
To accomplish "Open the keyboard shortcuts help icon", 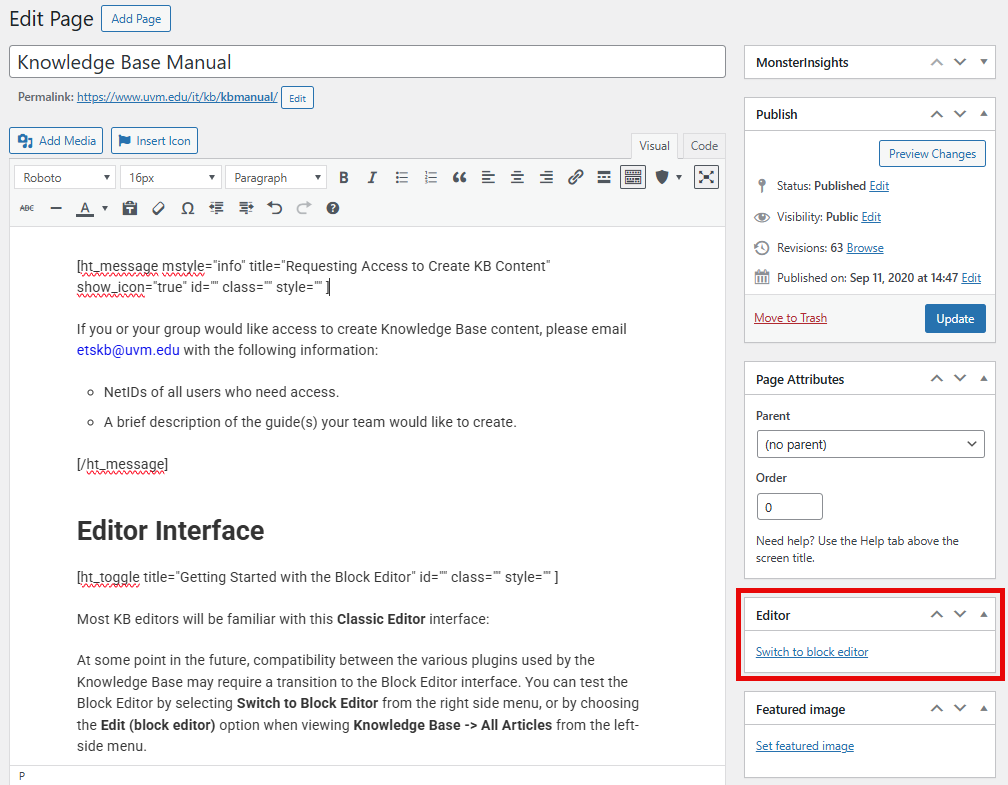I will [333, 208].
